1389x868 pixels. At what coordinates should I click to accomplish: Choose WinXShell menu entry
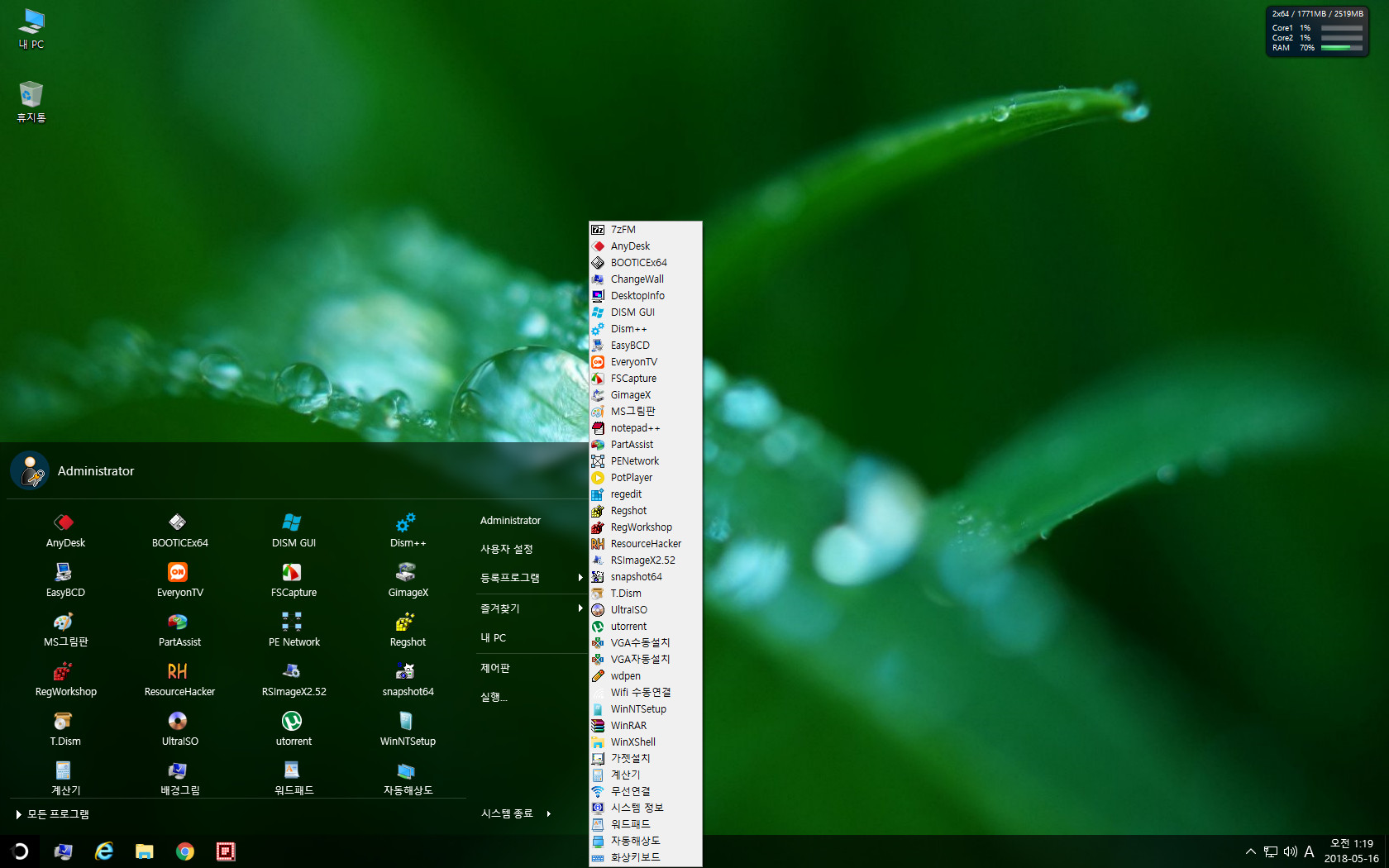coord(645,742)
